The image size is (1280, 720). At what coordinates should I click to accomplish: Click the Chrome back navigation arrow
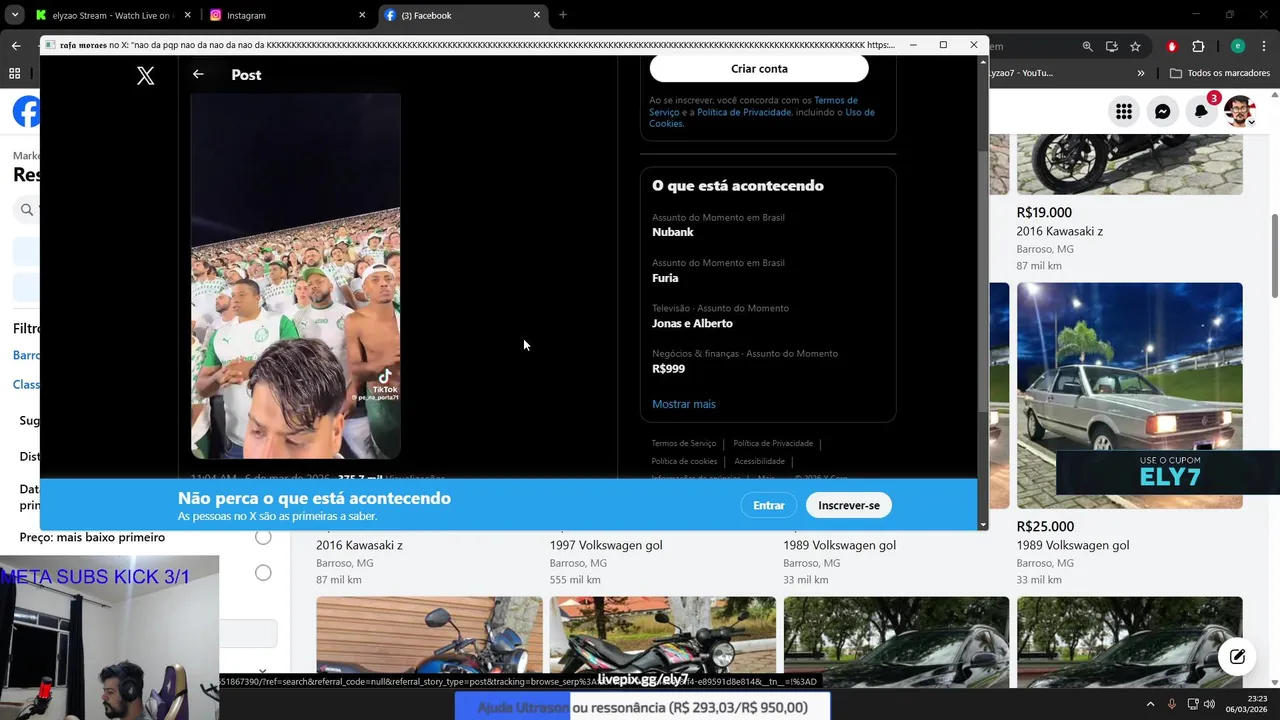[16, 46]
